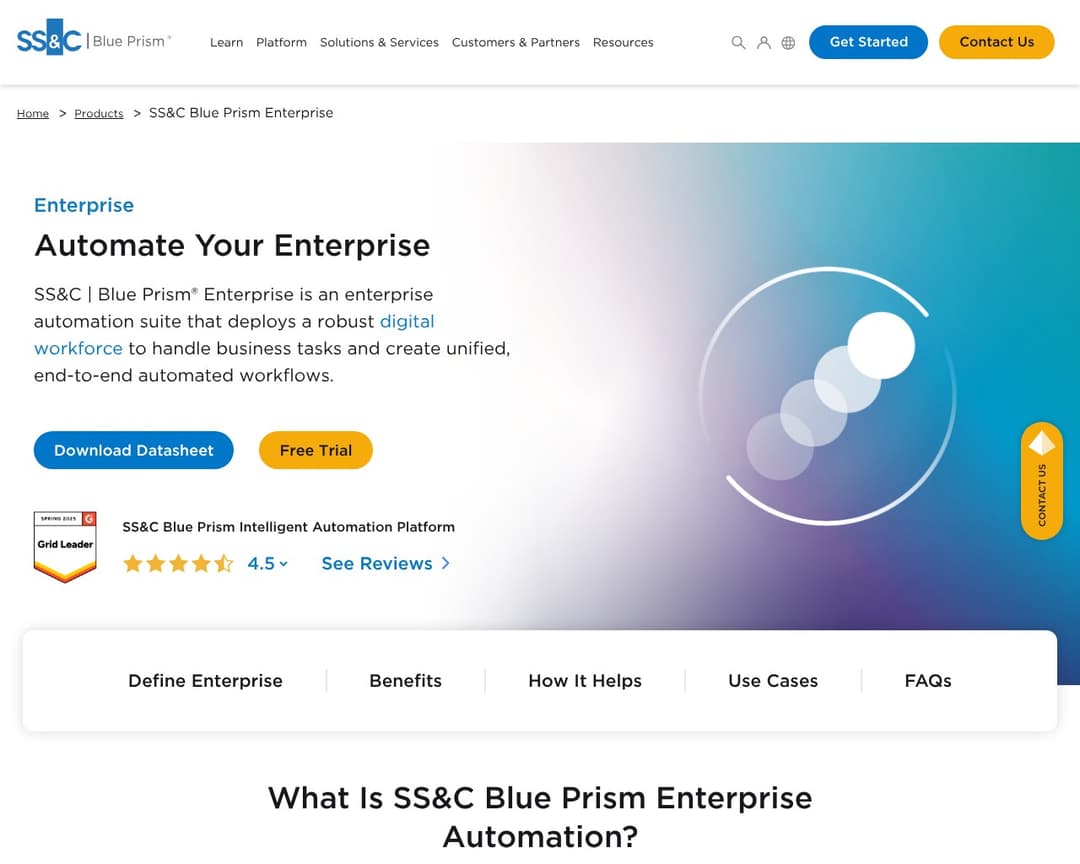Open the Resources dropdown menu
This screenshot has height=864, width=1080.
click(623, 43)
